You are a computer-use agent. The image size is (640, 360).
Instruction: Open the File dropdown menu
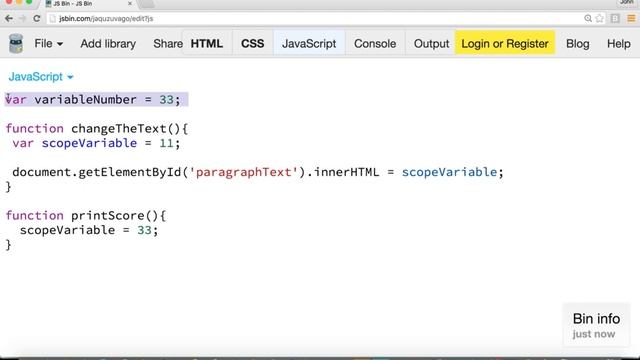click(48, 44)
